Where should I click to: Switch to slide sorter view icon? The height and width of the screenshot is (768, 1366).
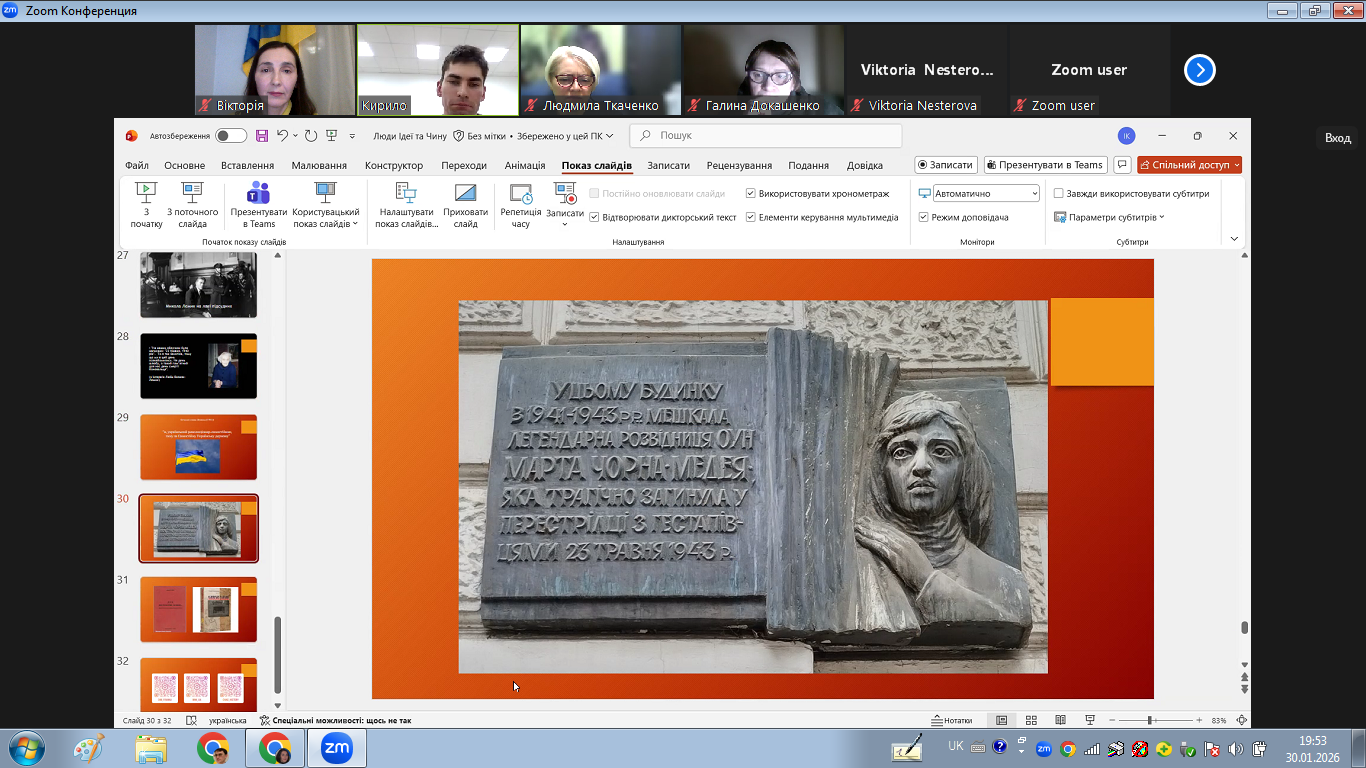point(1031,720)
